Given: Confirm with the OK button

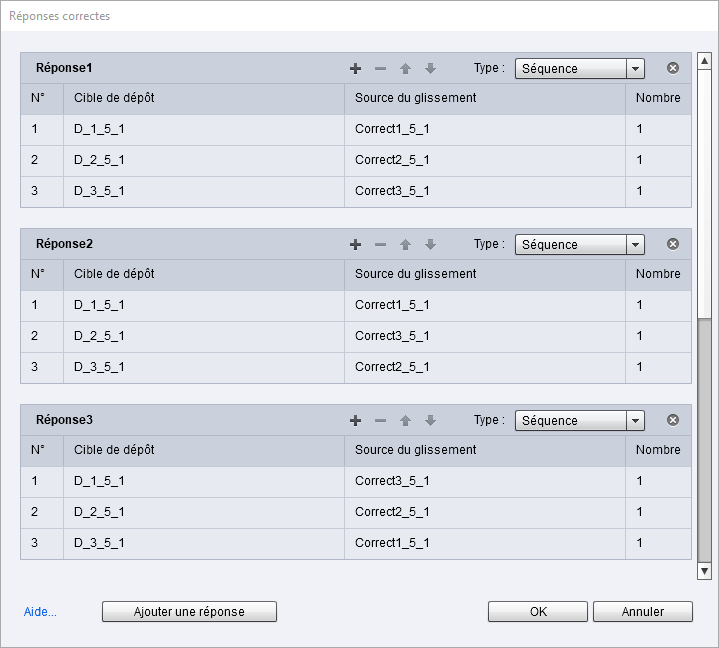Looking at the screenshot, I should [538, 611].
